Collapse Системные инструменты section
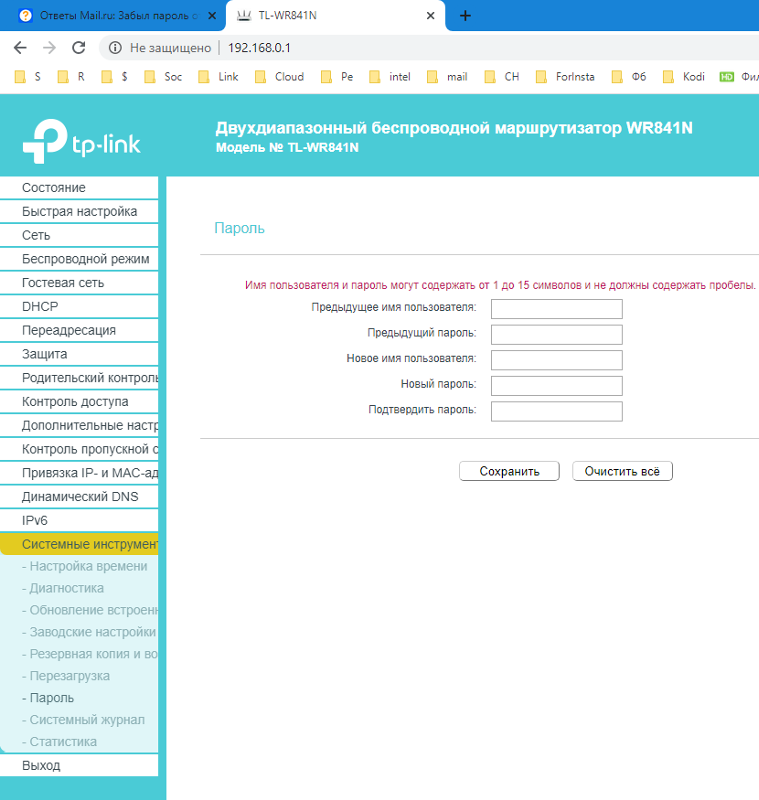Screen dimensions: 759x800 [79, 544]
